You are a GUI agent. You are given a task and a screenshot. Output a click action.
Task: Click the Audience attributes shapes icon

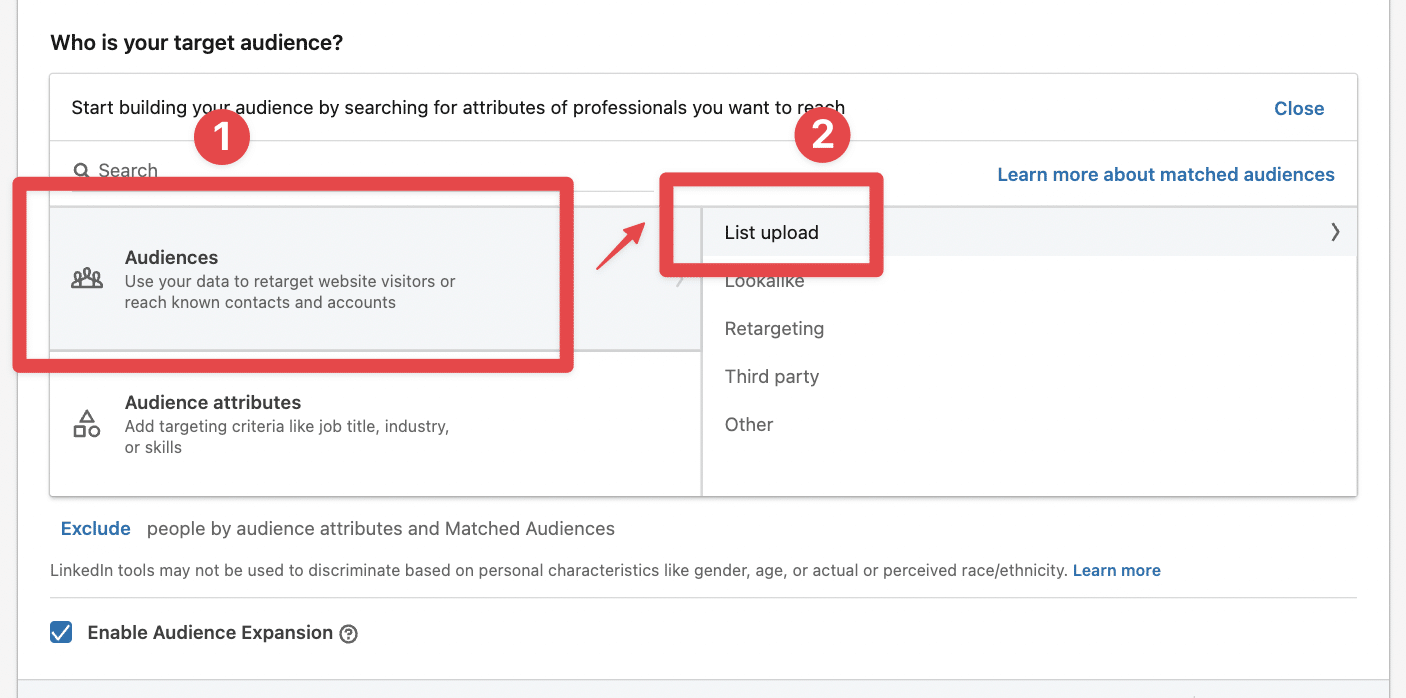point(87,424)
